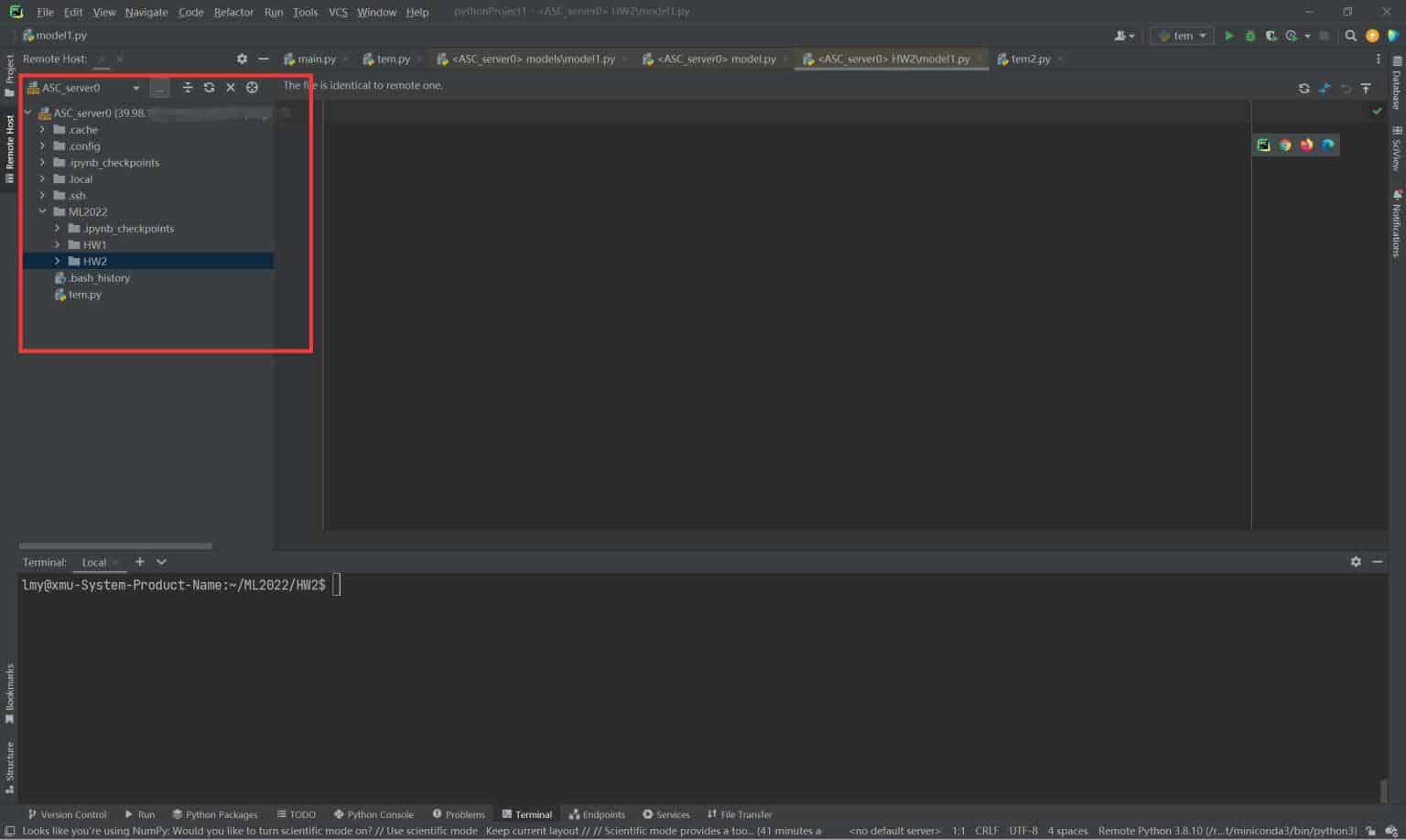Screen dimensions: 1406x840
Task: Click the Remote Python 3.8.10 interpreter status
Action: click(x=1227, y=831)
